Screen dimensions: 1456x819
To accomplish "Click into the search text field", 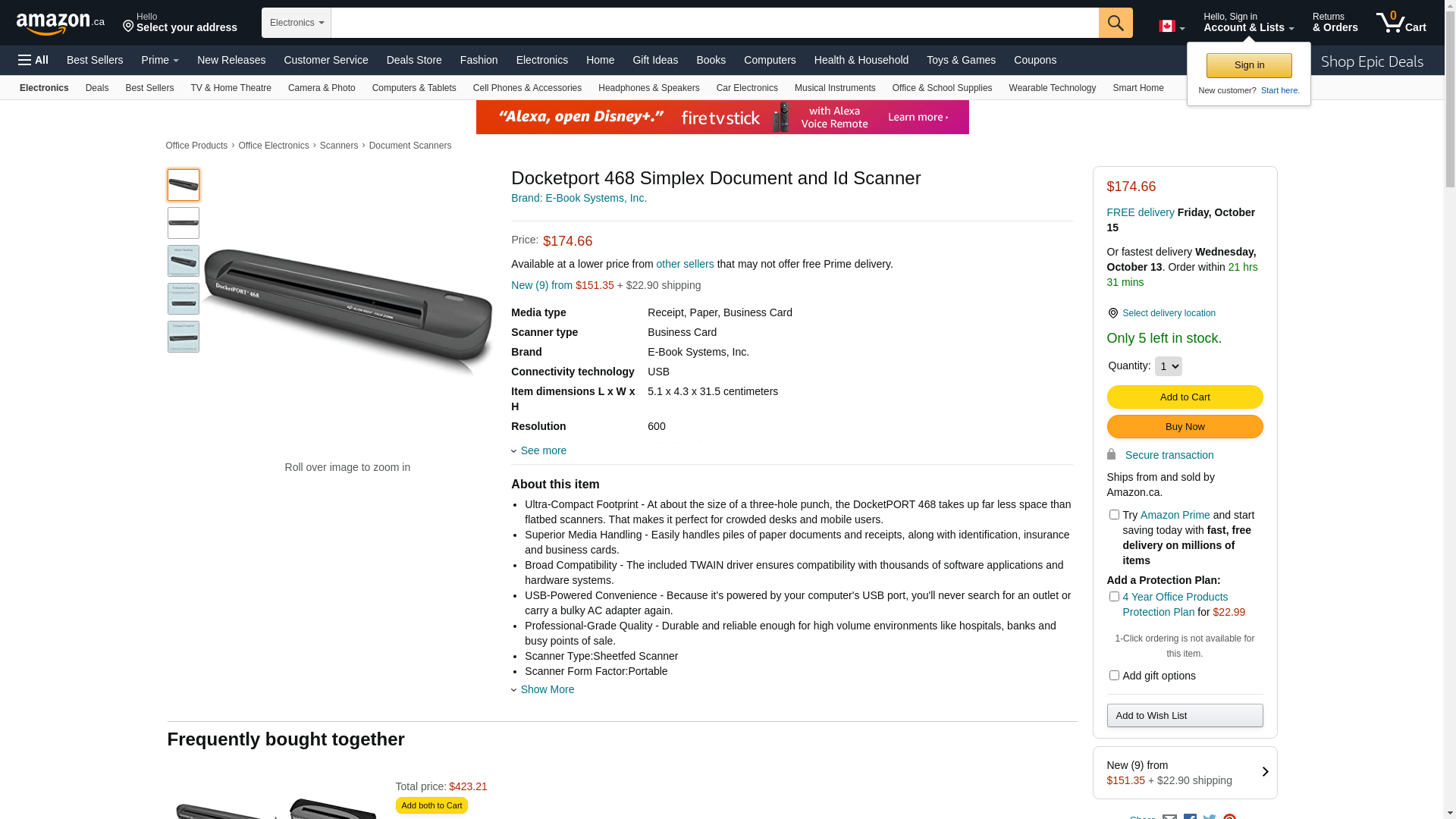I will click(714, 23).
